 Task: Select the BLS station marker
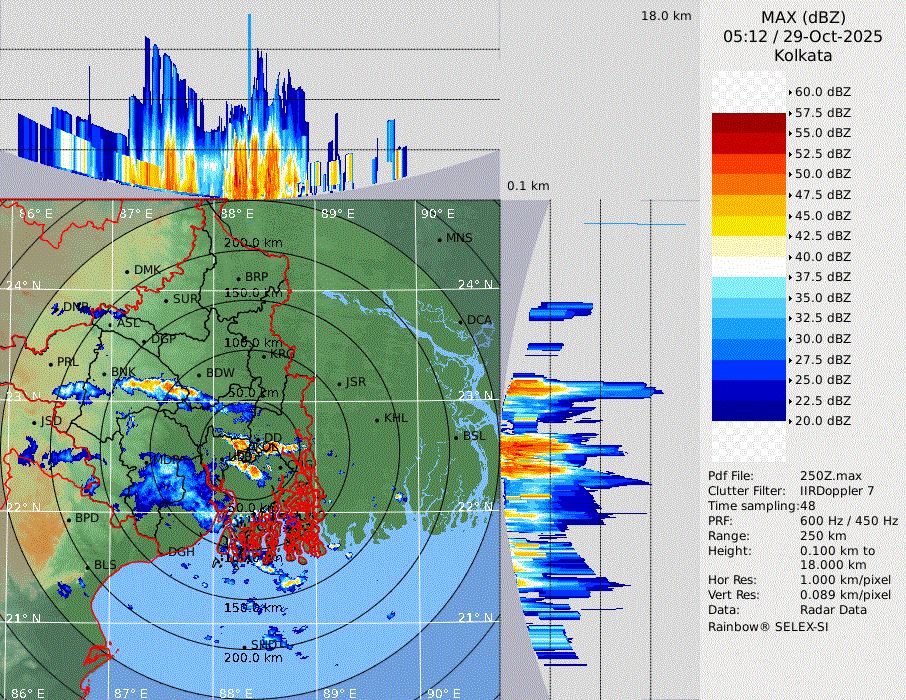88,567
